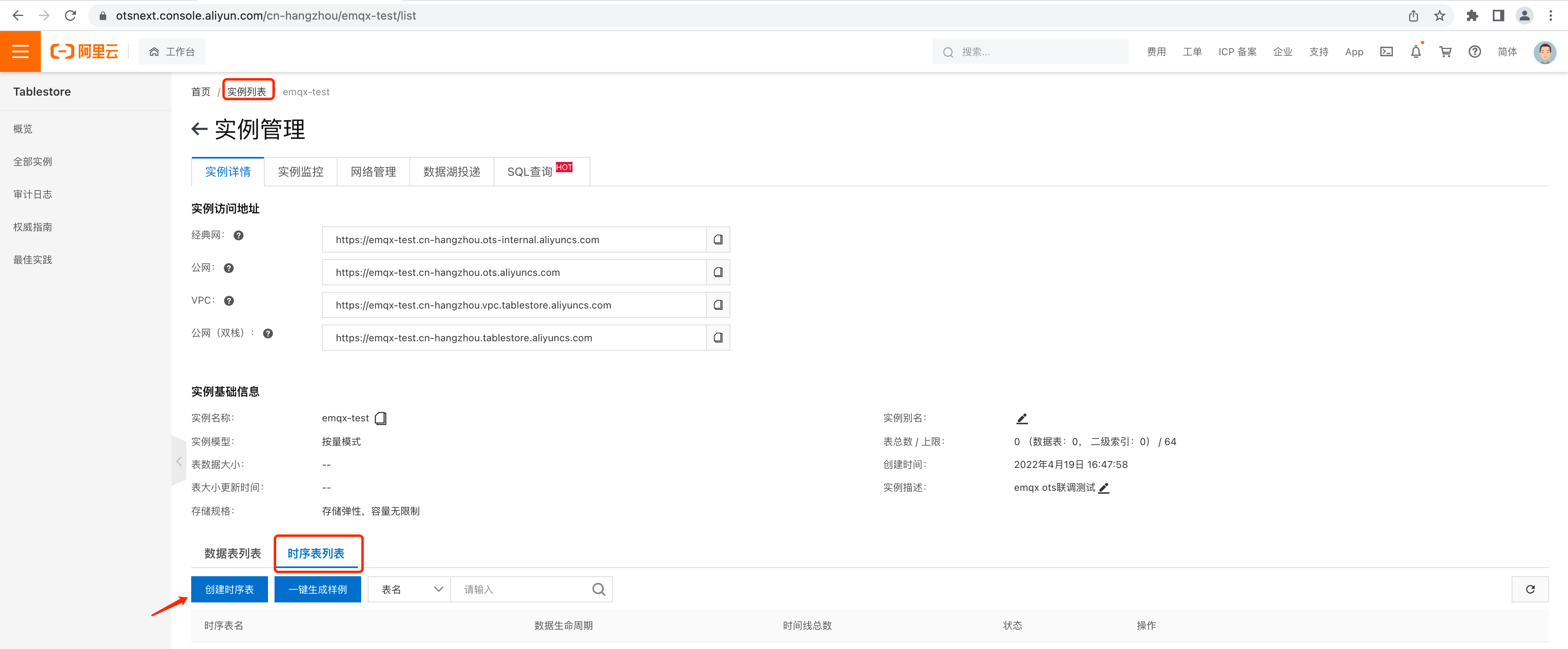Click the 请输入 table search field

pos(523,589)
